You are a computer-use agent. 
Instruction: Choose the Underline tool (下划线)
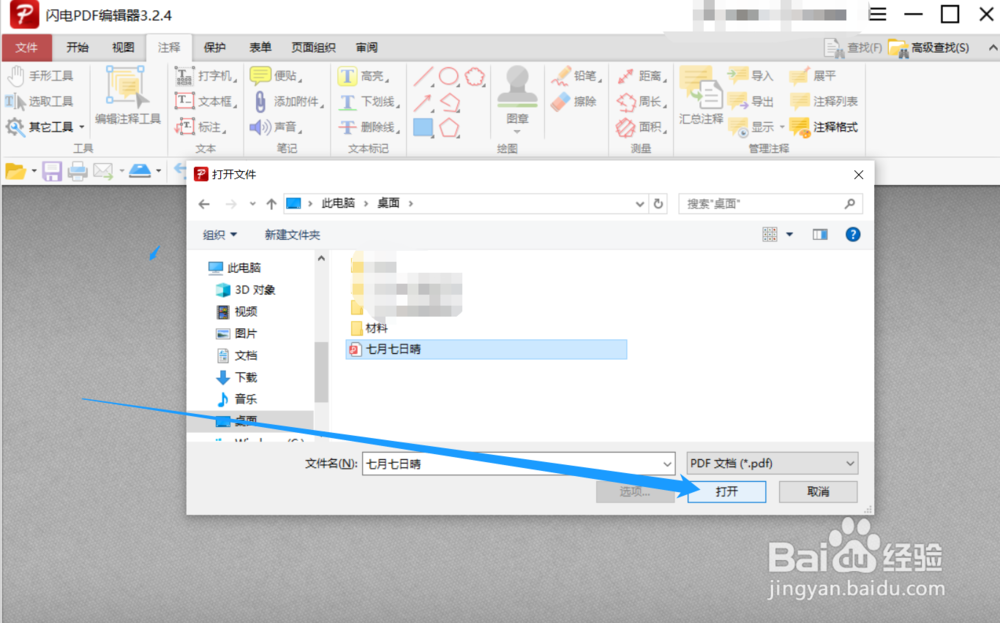(369, 101)
